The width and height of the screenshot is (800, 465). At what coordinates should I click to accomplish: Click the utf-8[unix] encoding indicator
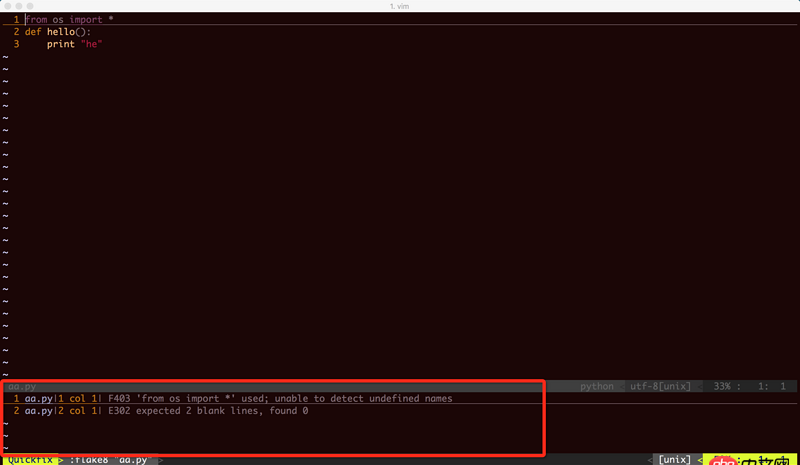point(660,386)
